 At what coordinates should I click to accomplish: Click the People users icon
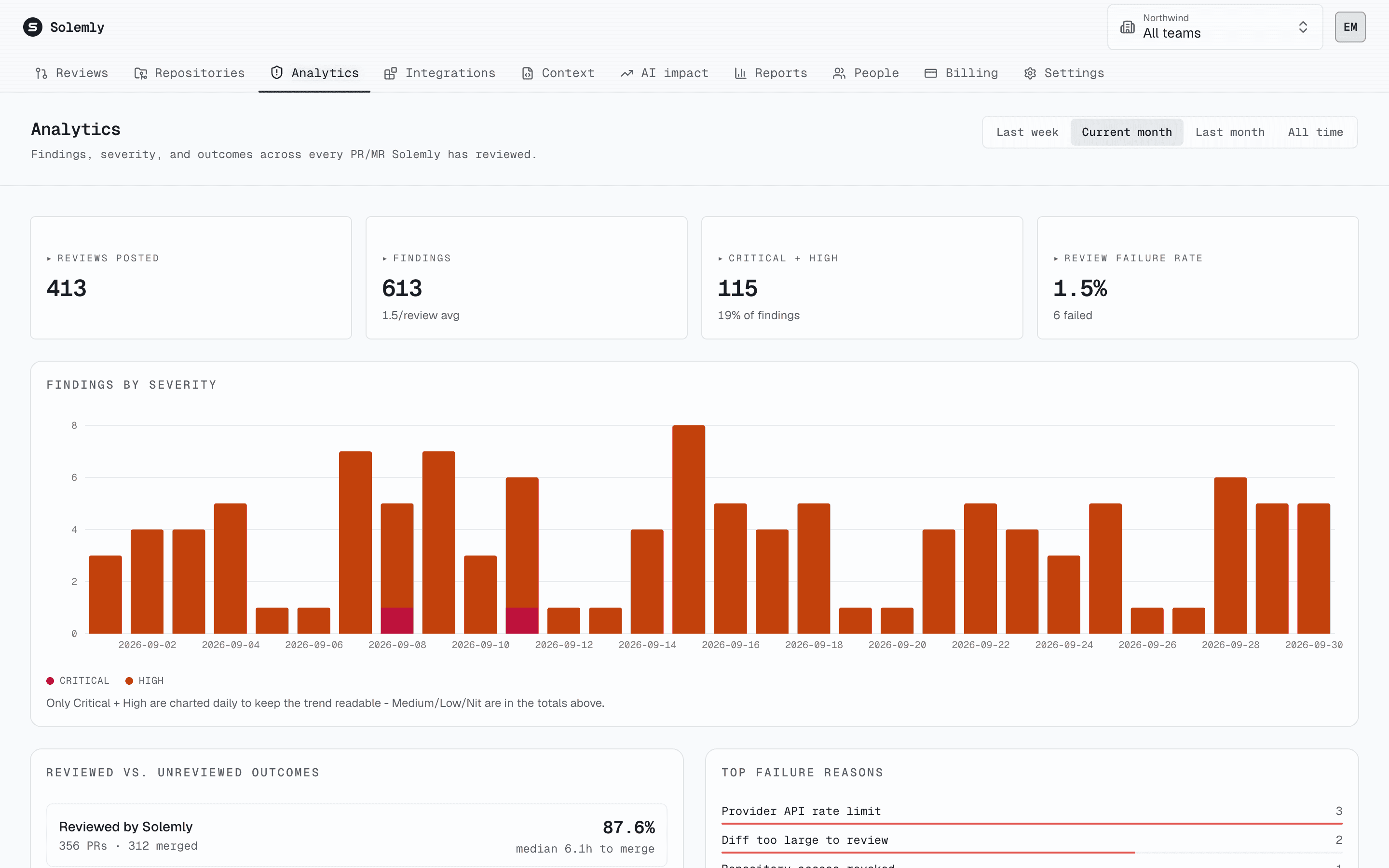839,73
